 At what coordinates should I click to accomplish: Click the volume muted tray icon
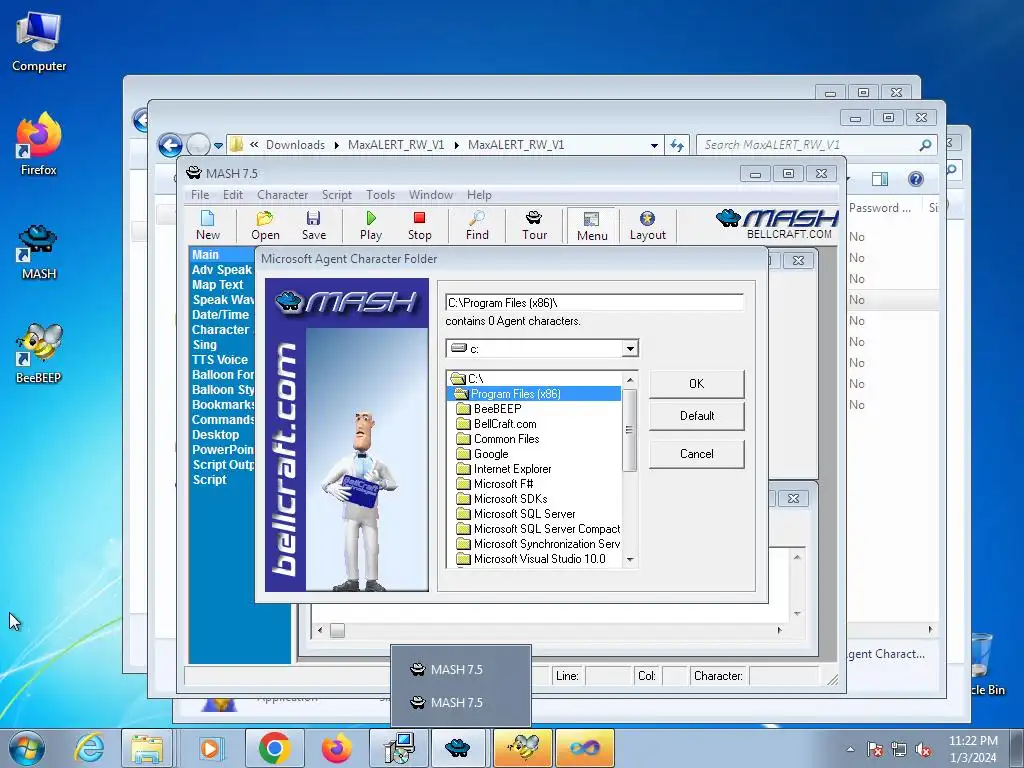(x=923, y=750)
